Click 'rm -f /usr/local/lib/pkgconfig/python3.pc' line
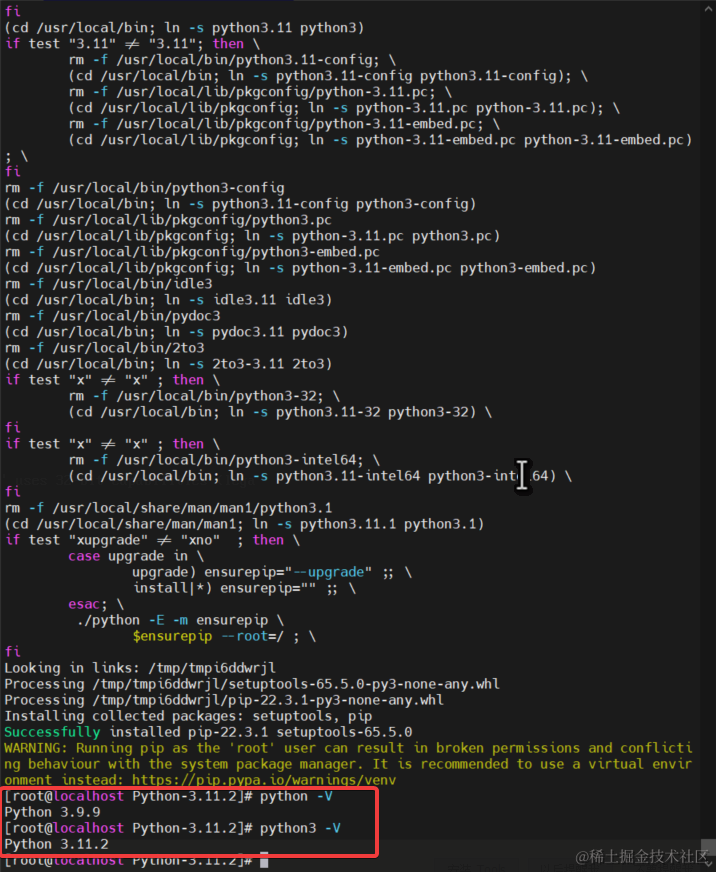Viewport: 716px width, 872px height. point(168,220)
